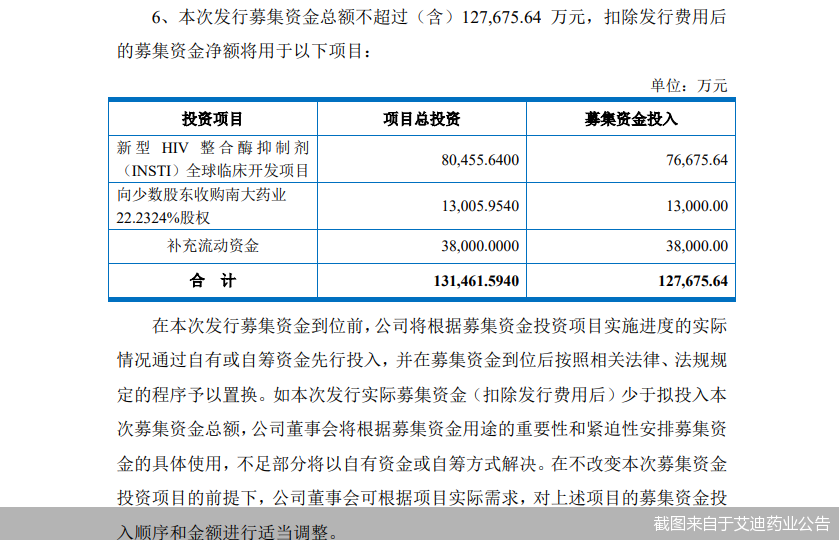This screenshot has width=839, height=540.
Task: Click the 募集资金投入 column header
Action: (x=631, y=119)
